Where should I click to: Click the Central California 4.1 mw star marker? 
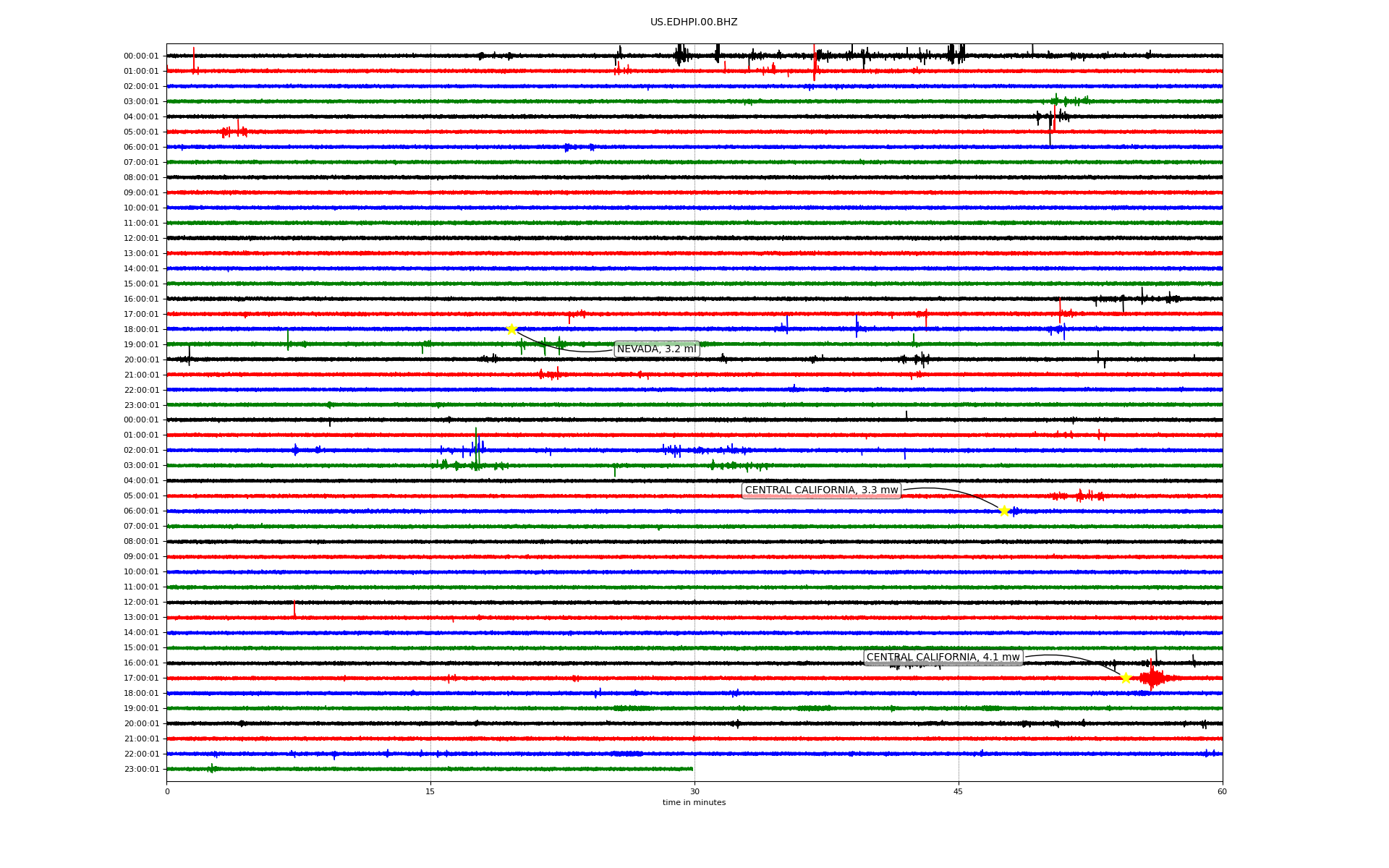tap(1126, 678)
